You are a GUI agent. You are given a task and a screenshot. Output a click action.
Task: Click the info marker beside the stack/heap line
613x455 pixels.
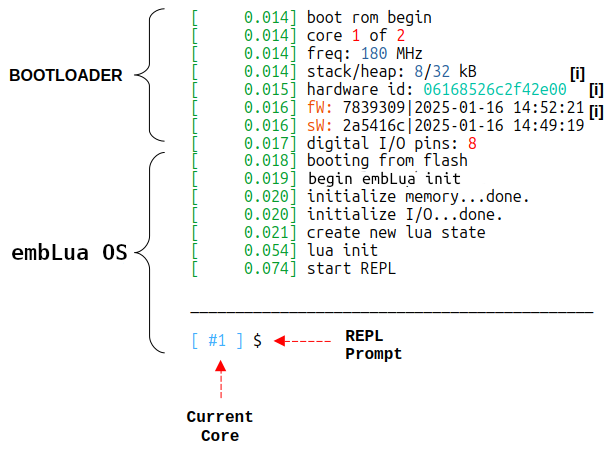(577, 73)
